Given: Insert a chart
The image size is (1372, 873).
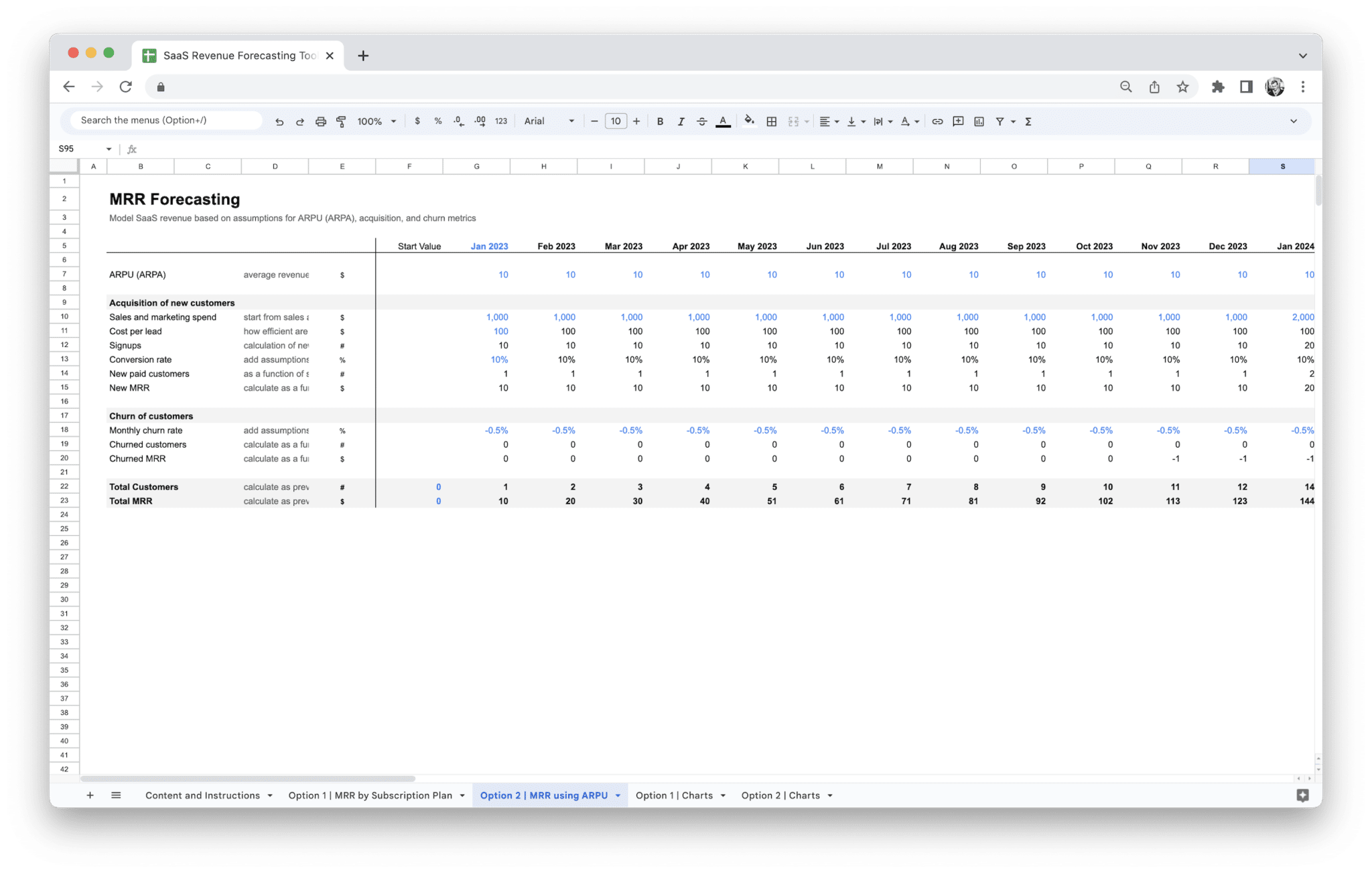Looking at the screenshot, I should [979, 121].
